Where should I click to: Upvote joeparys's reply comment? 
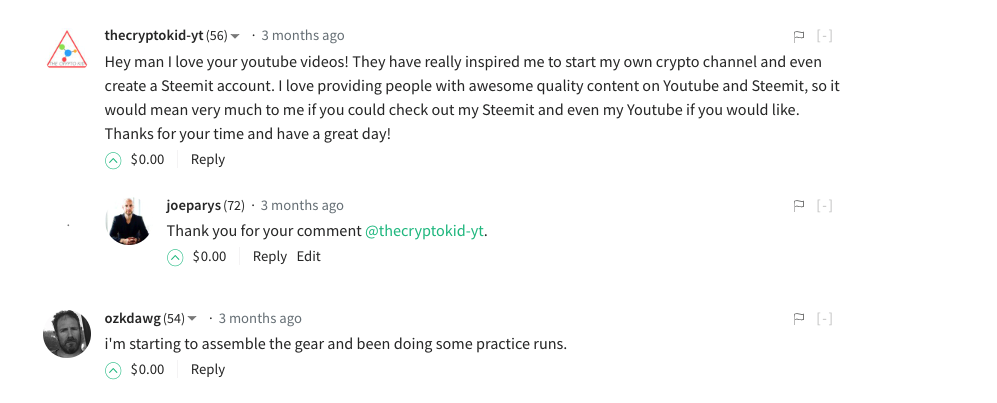(175, 257)
